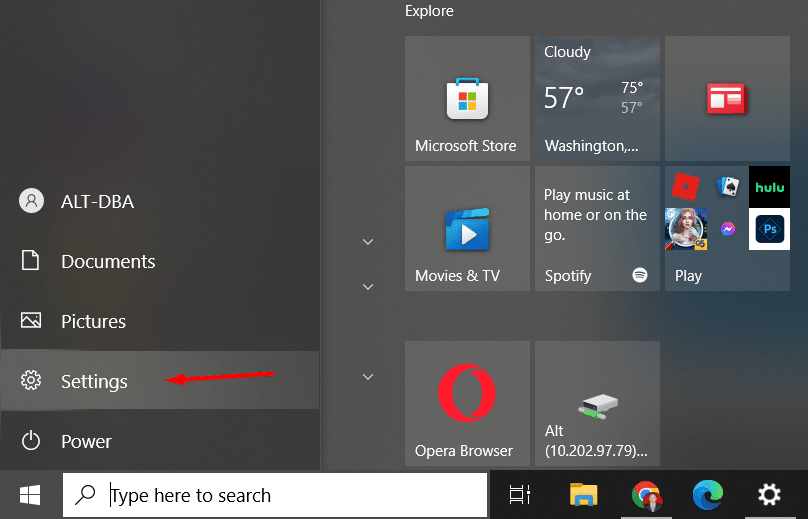The height and width of the screenshot is (519, 808).
Task: Open the hidden-object game thumbnail in Play folder
Action: pyautogui.click(x=686, y=229)
